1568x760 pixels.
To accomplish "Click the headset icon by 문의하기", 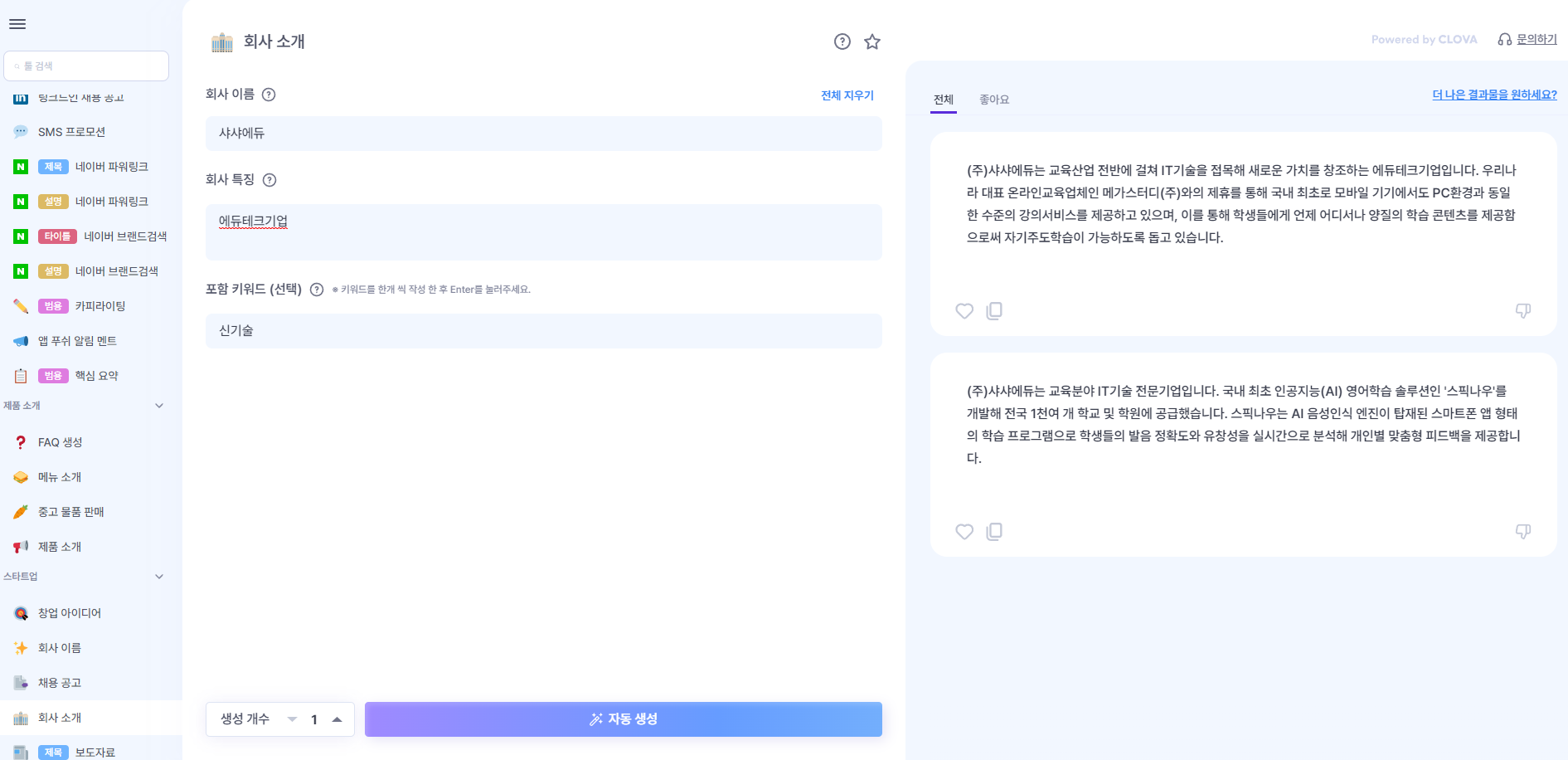I will [x=1504, y=40].
